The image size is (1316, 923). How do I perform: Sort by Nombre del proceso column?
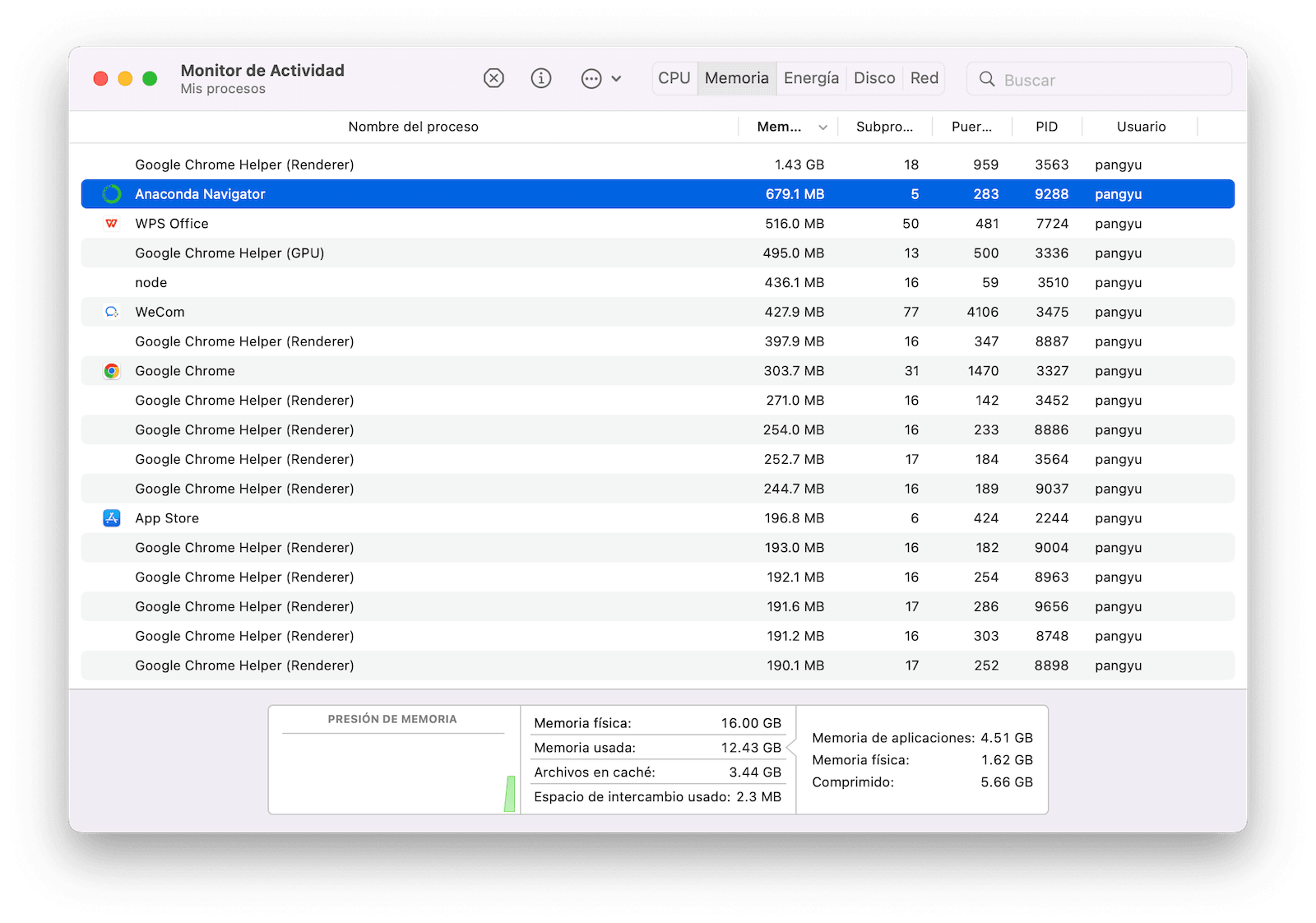(x=413, y=127)
